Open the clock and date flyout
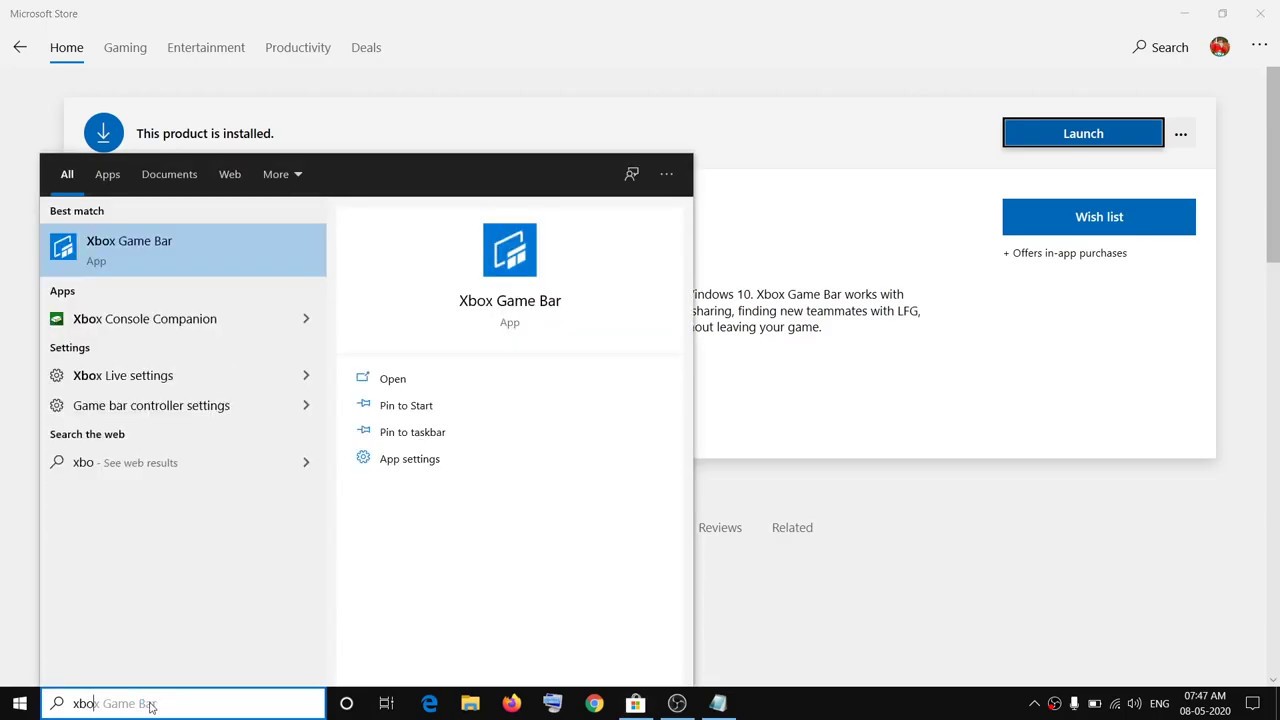The width and height of the screenshot is (1280, 720). tap(1205, 704)
